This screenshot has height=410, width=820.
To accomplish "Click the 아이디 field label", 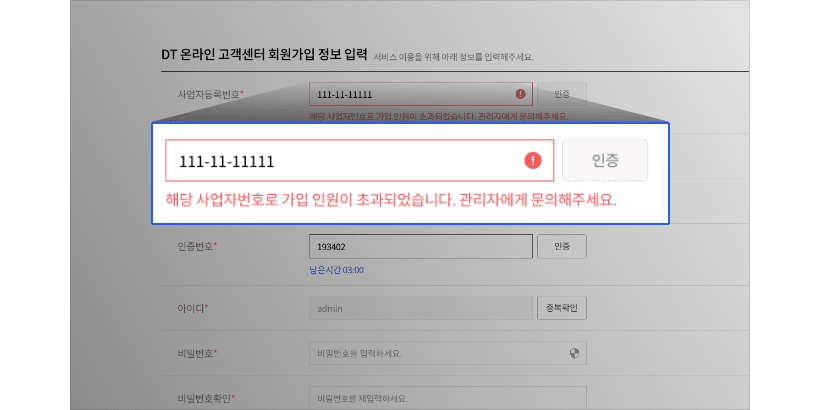I will [x=192, y=308].
